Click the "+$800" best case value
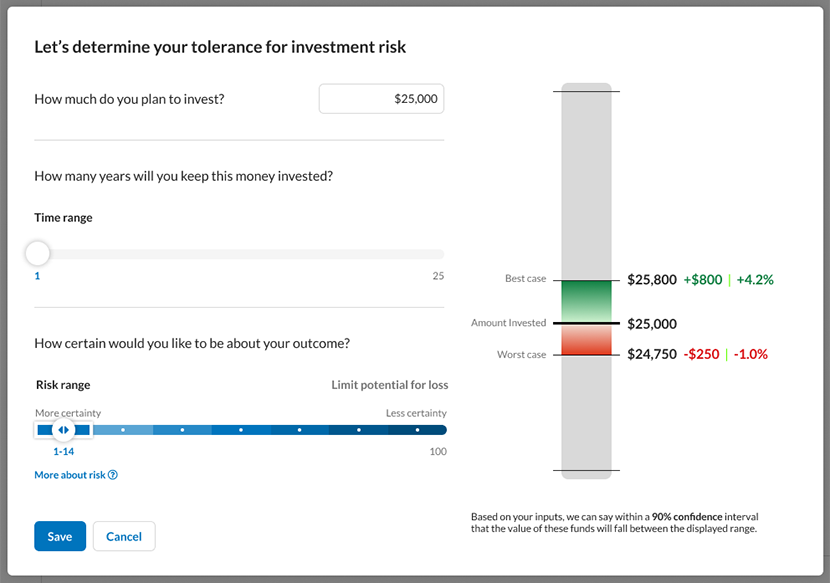The image size is (830, 583). 702,279
